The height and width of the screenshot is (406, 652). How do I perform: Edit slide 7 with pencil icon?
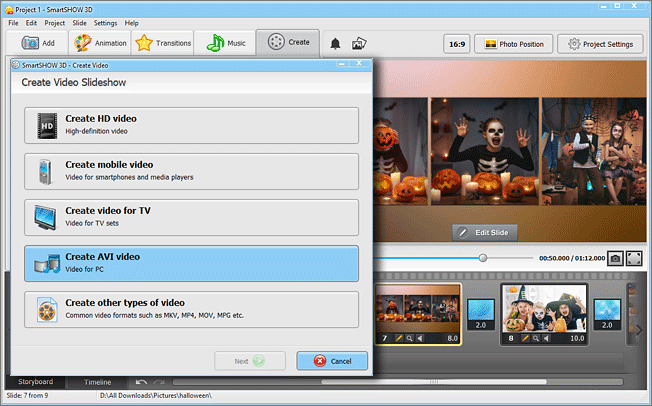398,338
